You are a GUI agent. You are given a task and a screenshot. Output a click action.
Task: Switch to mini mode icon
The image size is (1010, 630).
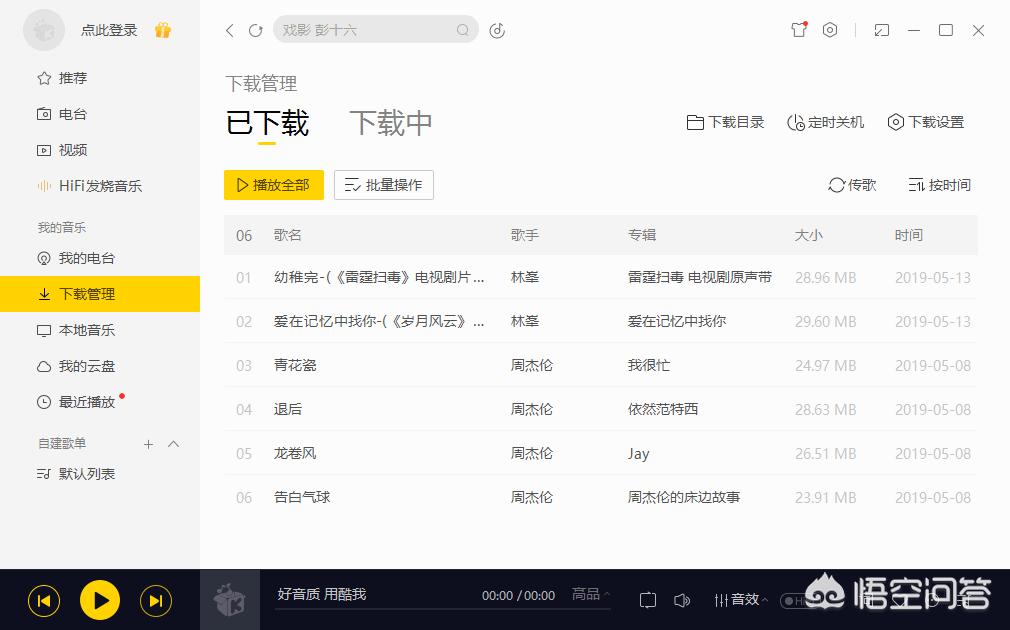point(881,30)
